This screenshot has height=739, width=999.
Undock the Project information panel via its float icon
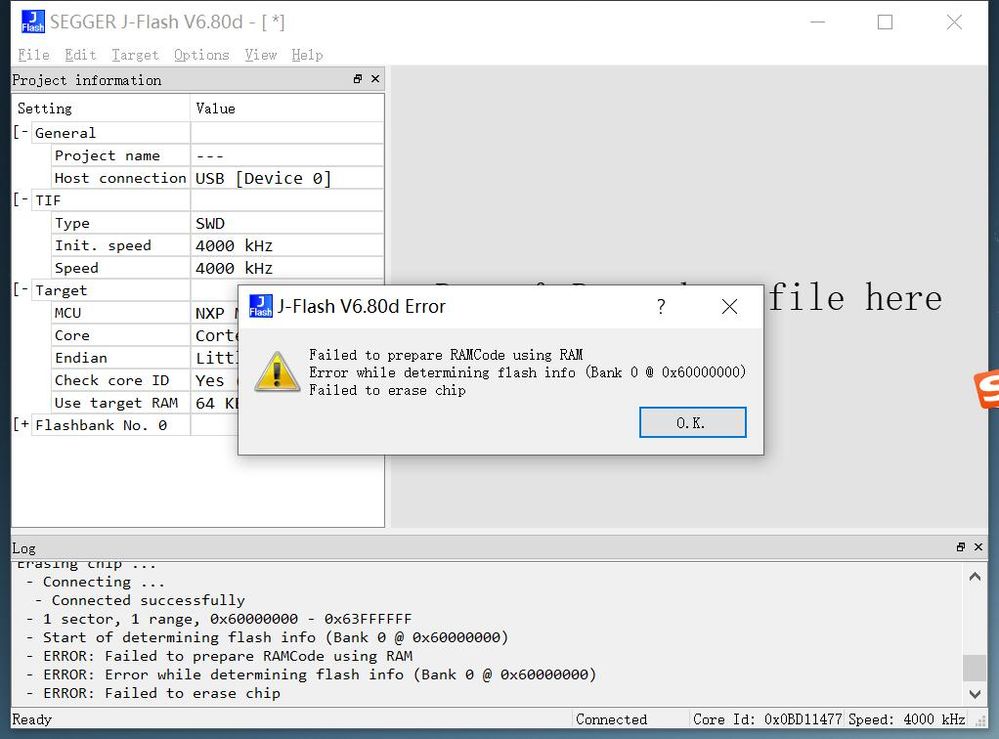click(x=357, y=78)
